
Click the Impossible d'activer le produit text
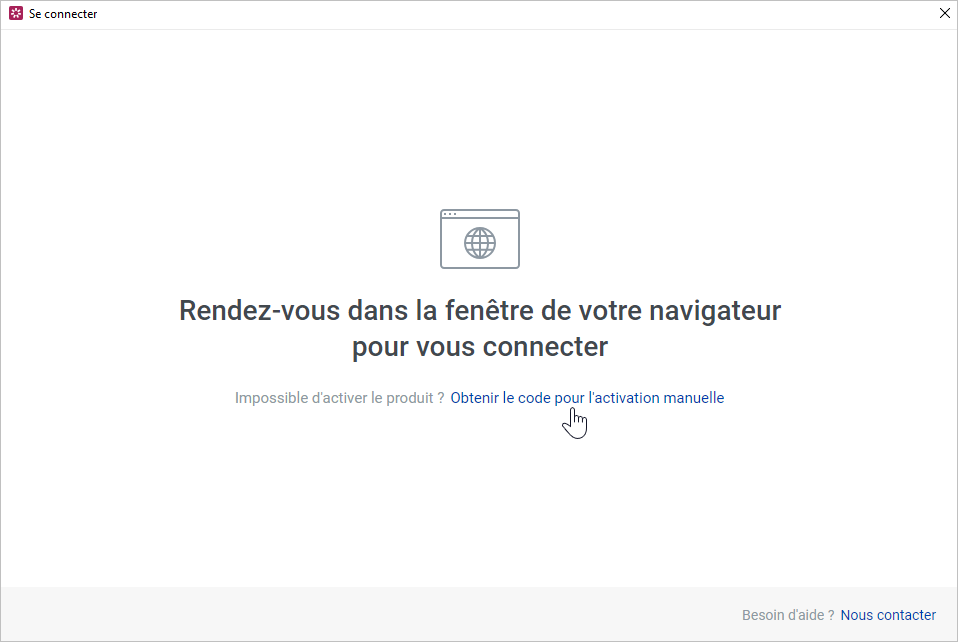339,398
